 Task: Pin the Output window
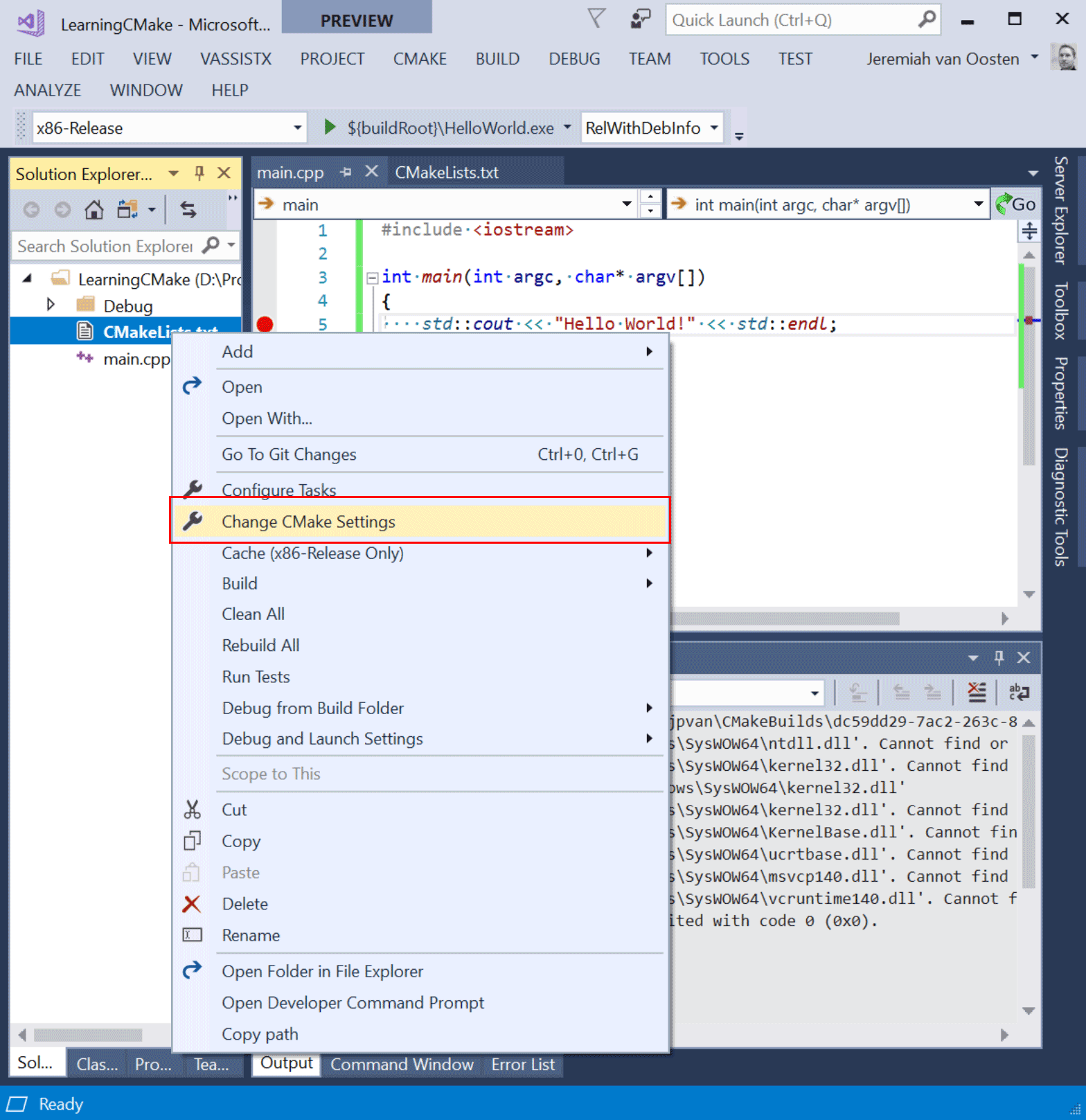(x=999, y=657)
